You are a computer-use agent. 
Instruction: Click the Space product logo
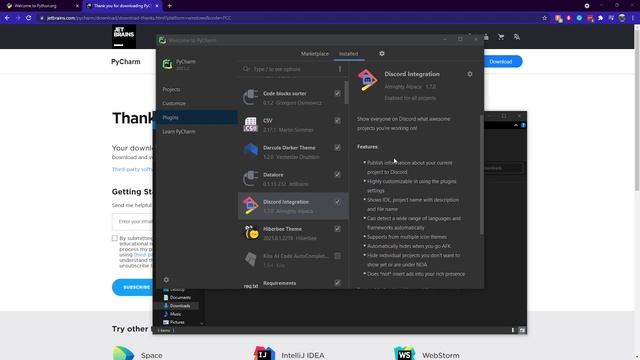(x=123, y=353)
